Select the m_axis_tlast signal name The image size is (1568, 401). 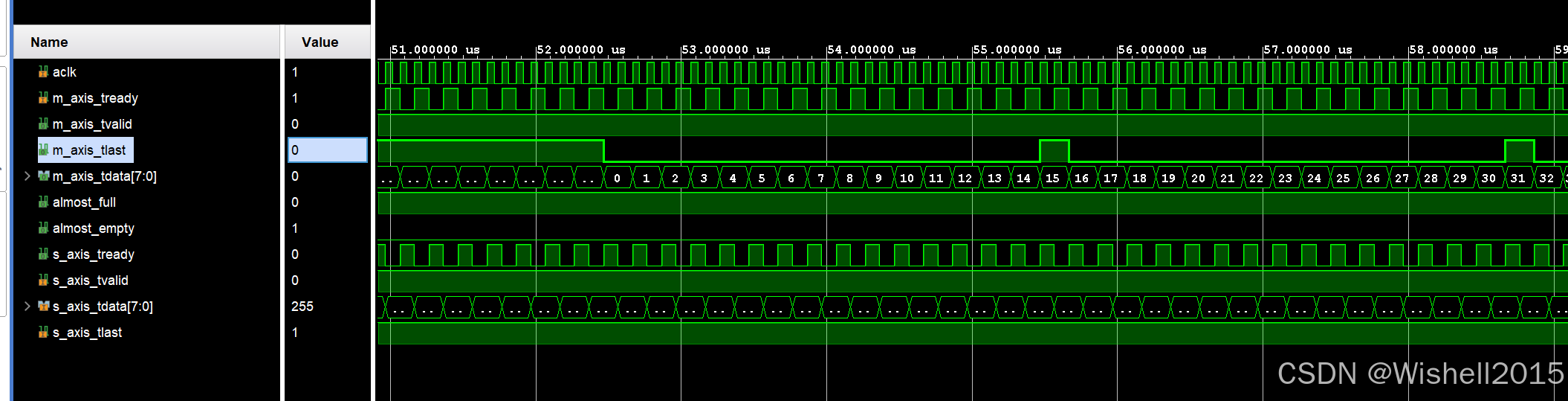click(x=89, y=150)
